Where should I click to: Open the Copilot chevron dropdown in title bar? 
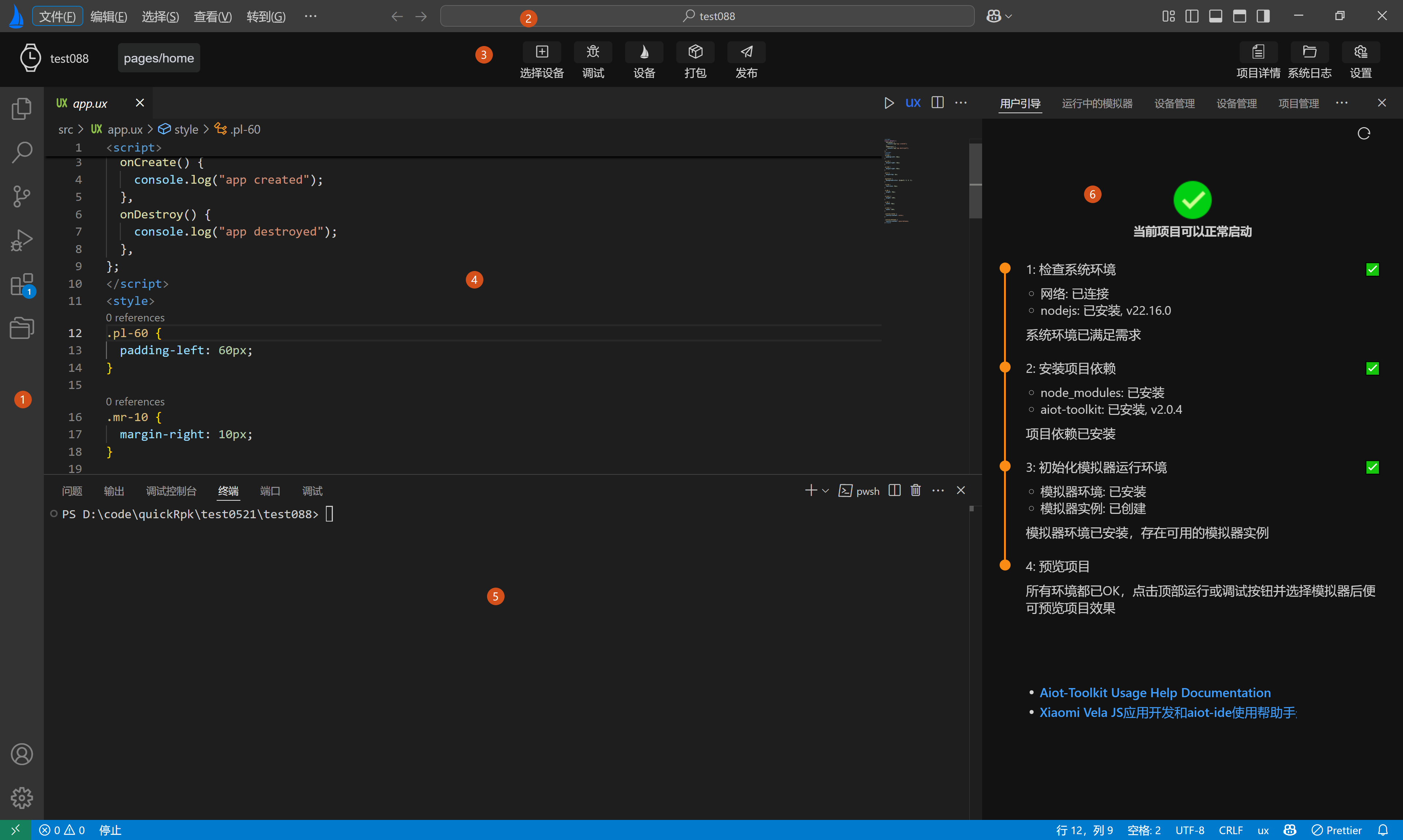[1008, 16]
